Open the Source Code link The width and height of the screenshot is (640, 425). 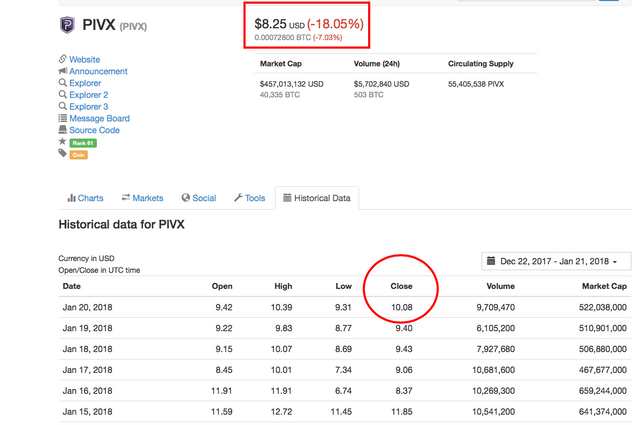click(x=94, y=130)
